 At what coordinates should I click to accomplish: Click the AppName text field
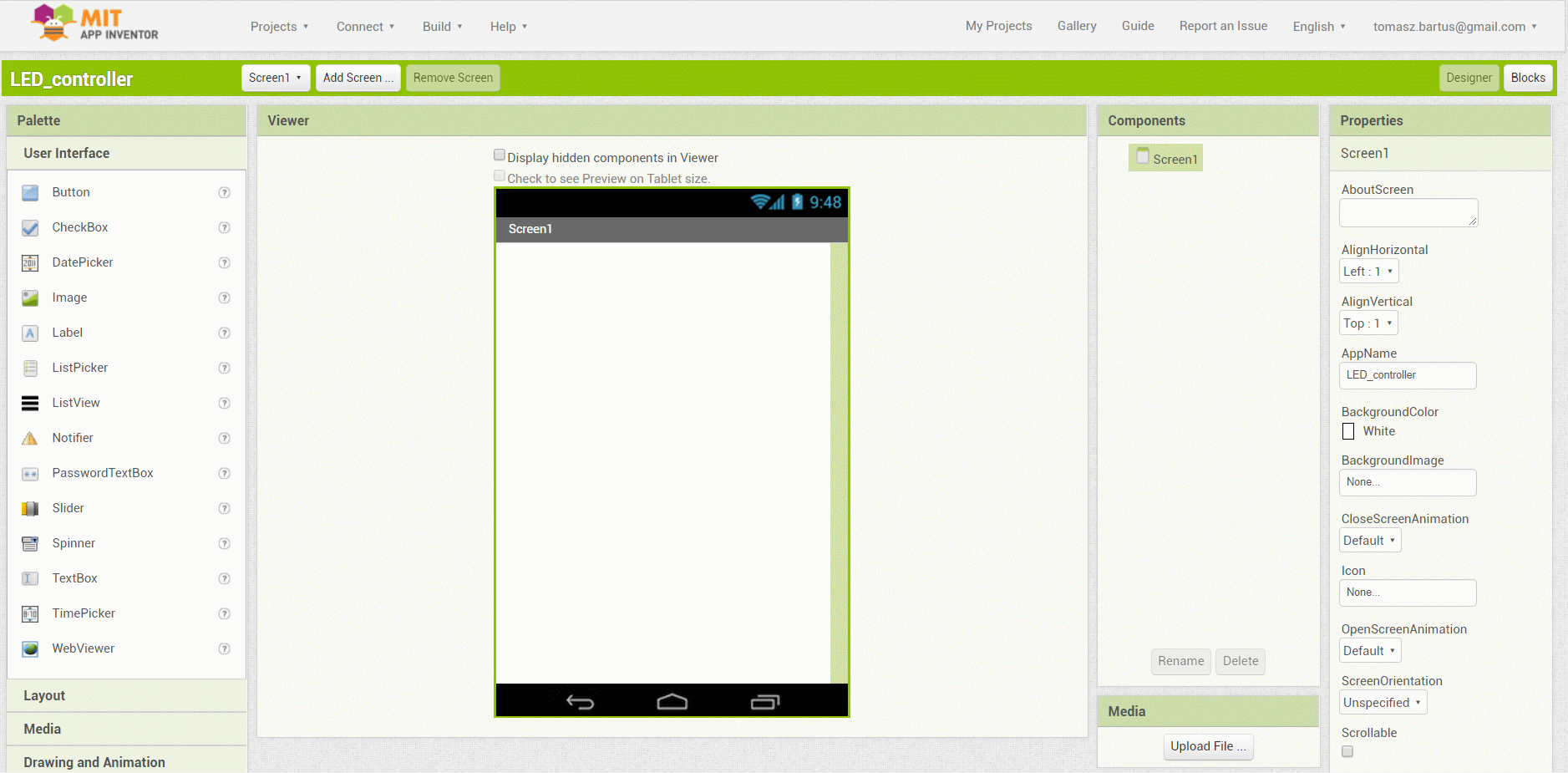click(1407, 375)
